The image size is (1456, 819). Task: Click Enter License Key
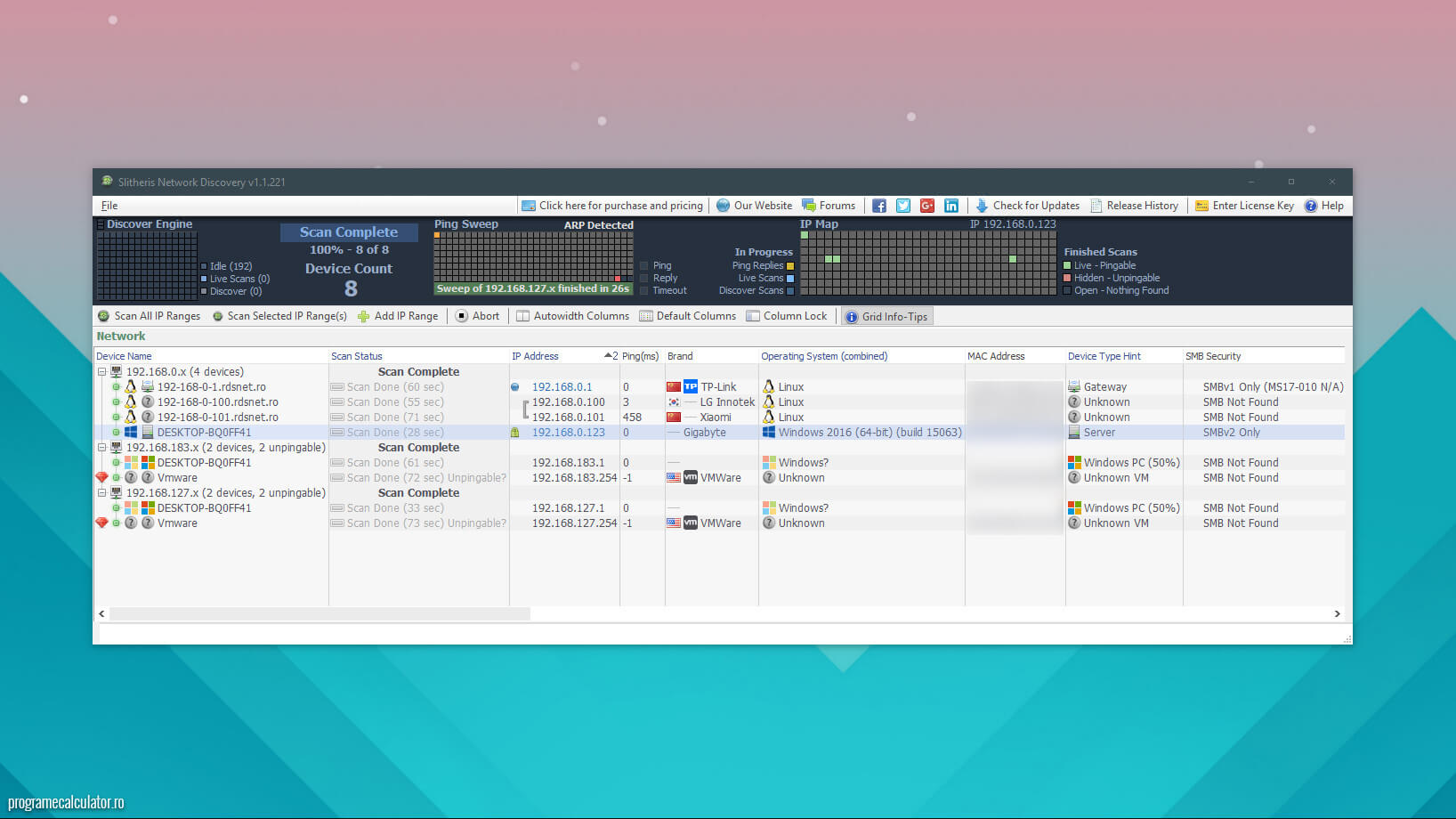tap(1244, 206)
